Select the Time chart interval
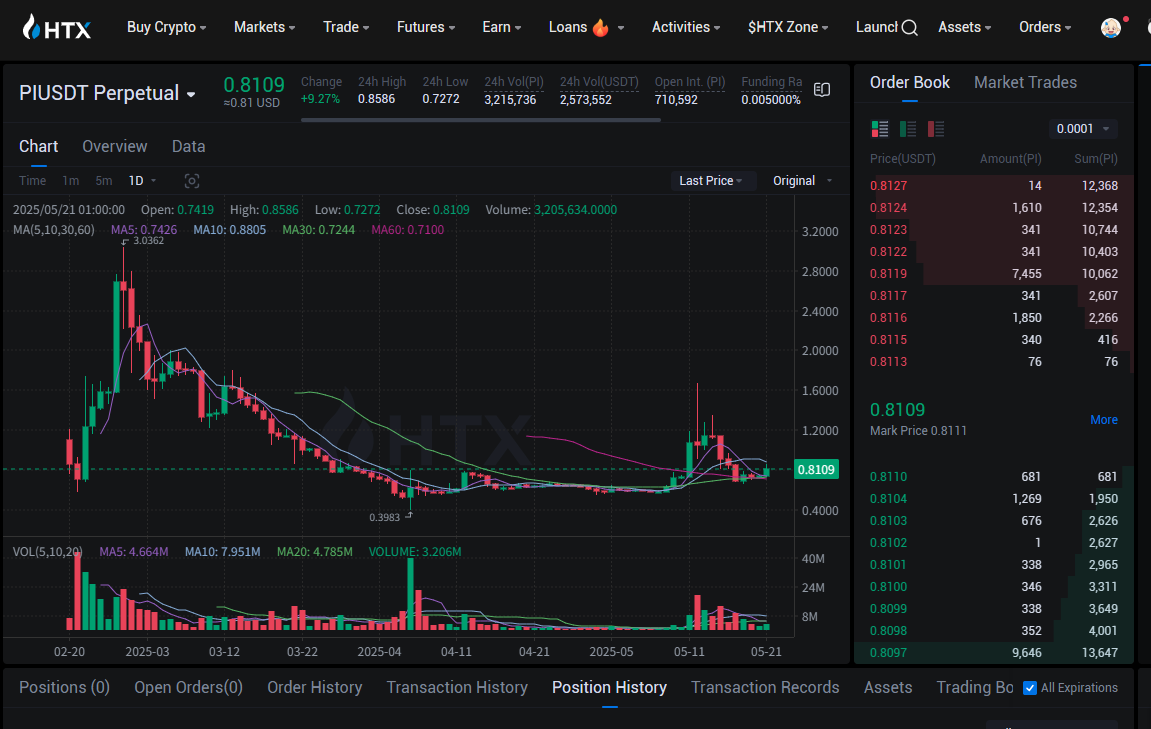Viewport: 1151px width, 729px height. (x=32, y=181)
